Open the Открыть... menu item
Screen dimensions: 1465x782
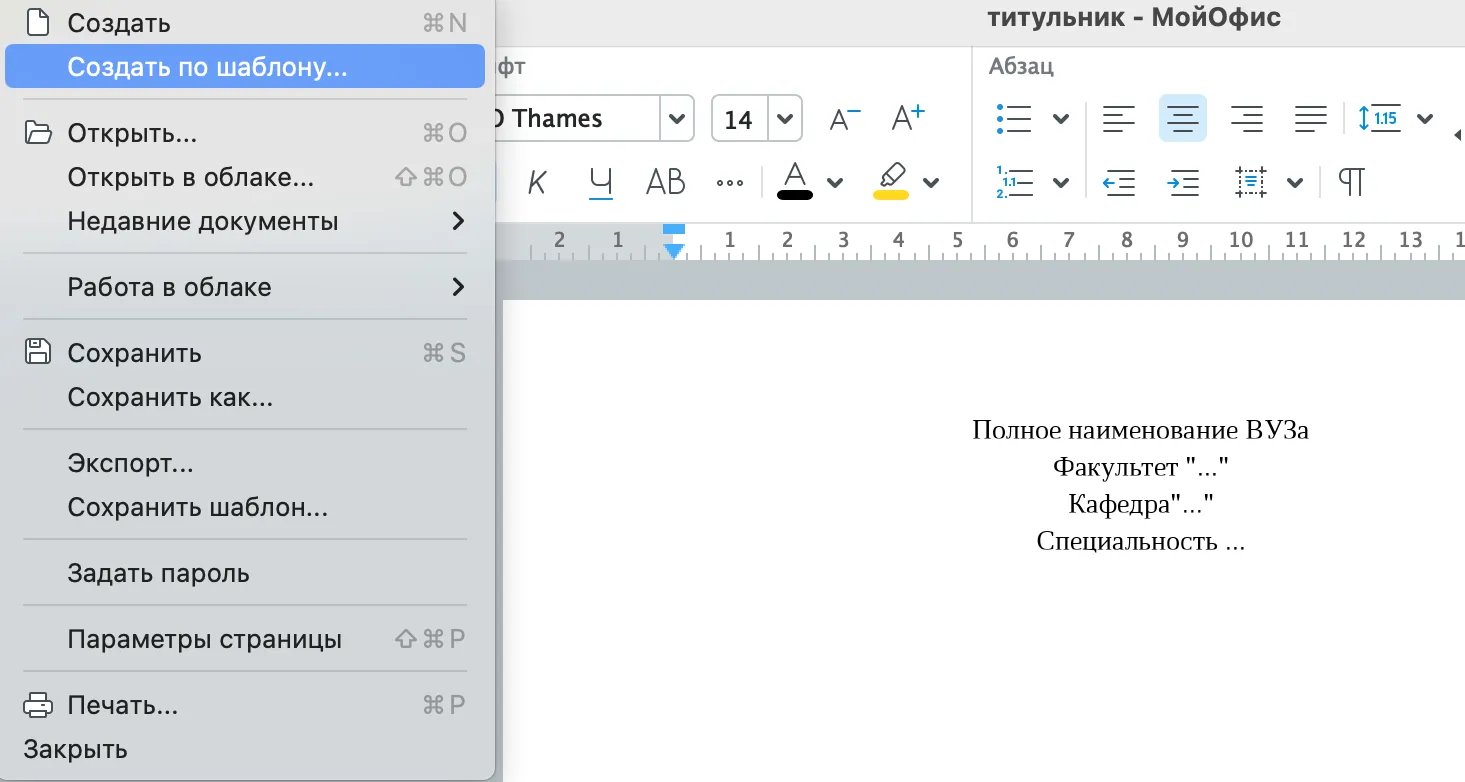[x=245, y=133]
